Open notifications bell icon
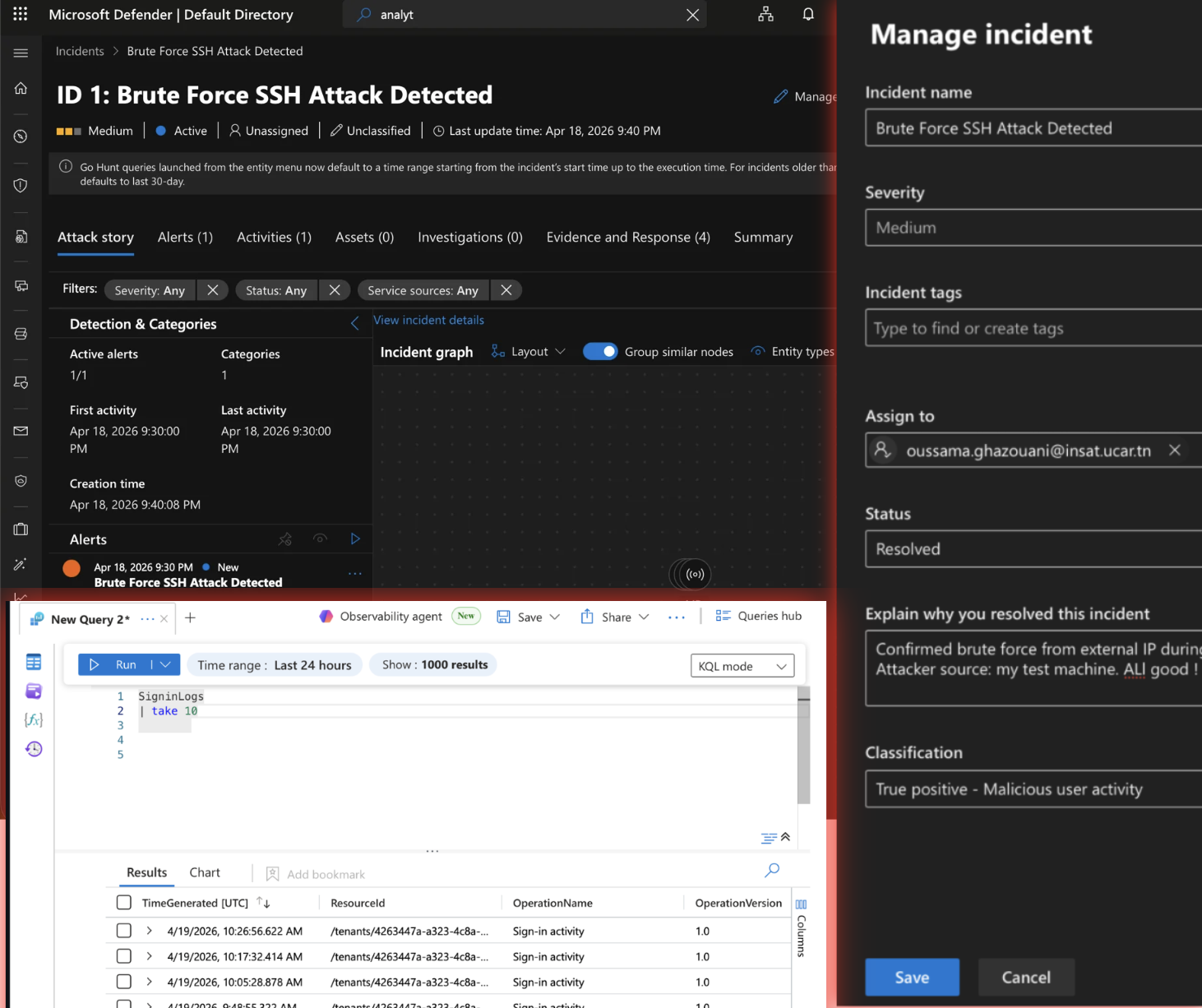The image size is (1202, 1008). (808, 14)
